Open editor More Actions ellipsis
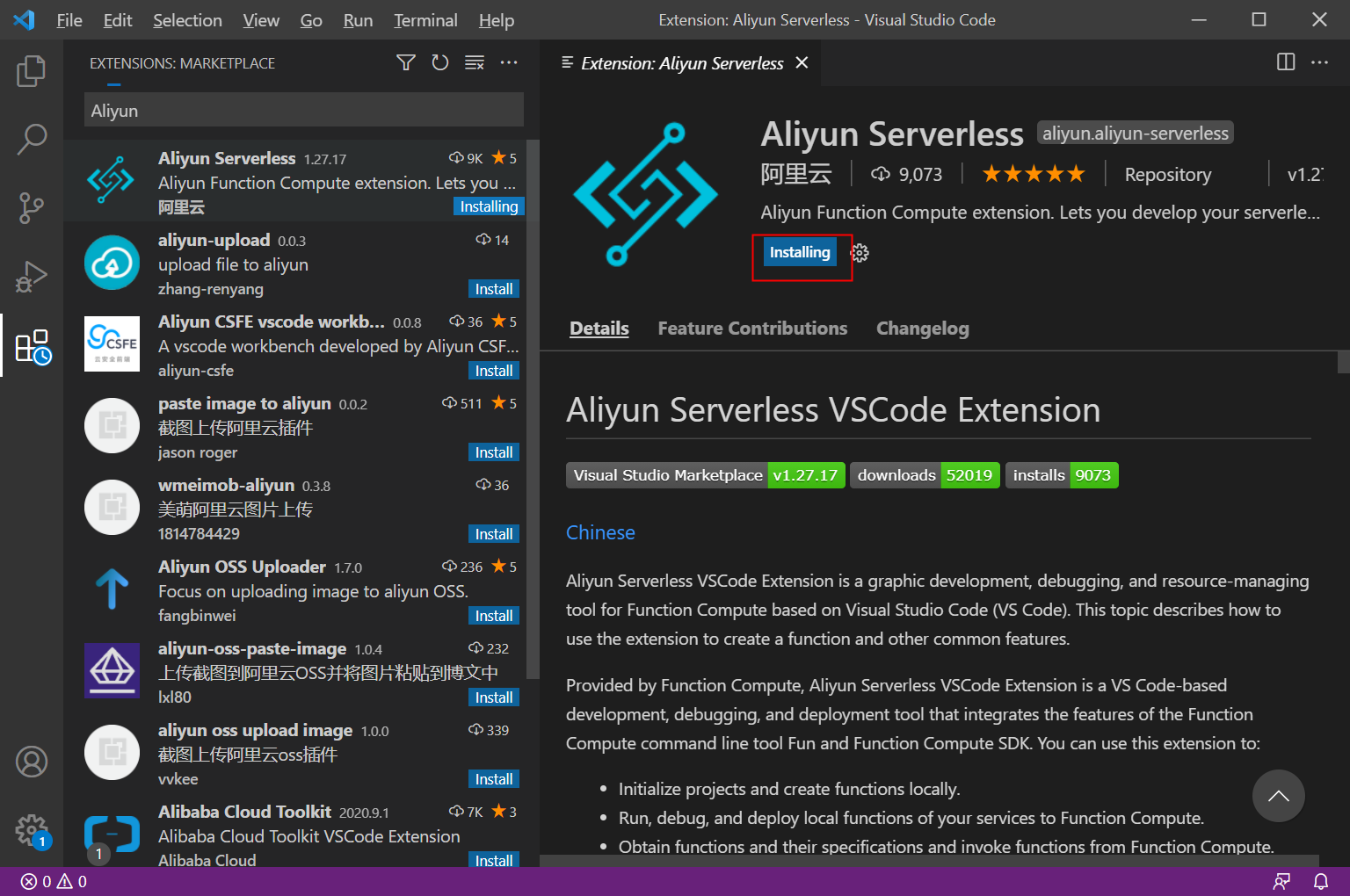The image size is (1350, 896). pyautogui.click(x=1319, y=61)
